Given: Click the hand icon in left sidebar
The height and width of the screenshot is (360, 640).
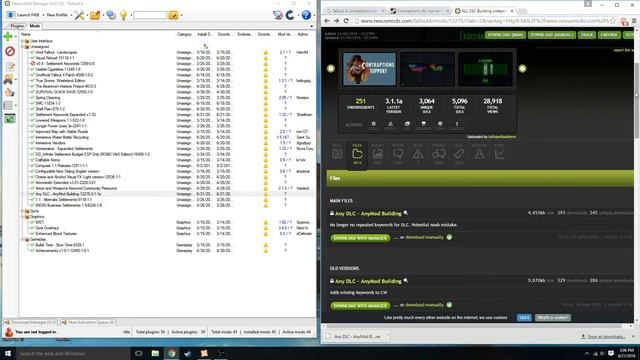Looking at the screenshot, I should [x=10, y=93].
